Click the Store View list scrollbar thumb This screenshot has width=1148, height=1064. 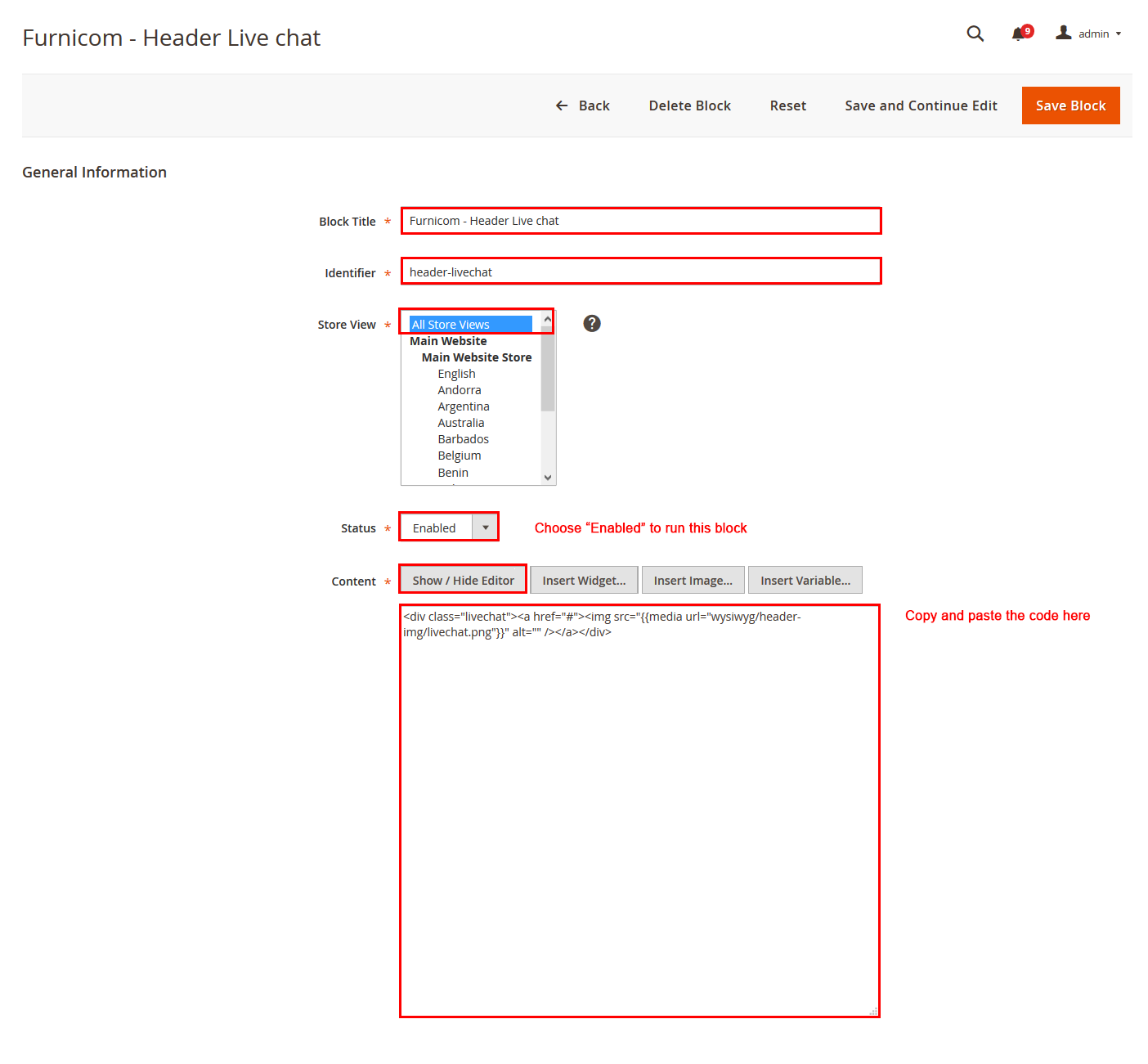click(548, 368)
